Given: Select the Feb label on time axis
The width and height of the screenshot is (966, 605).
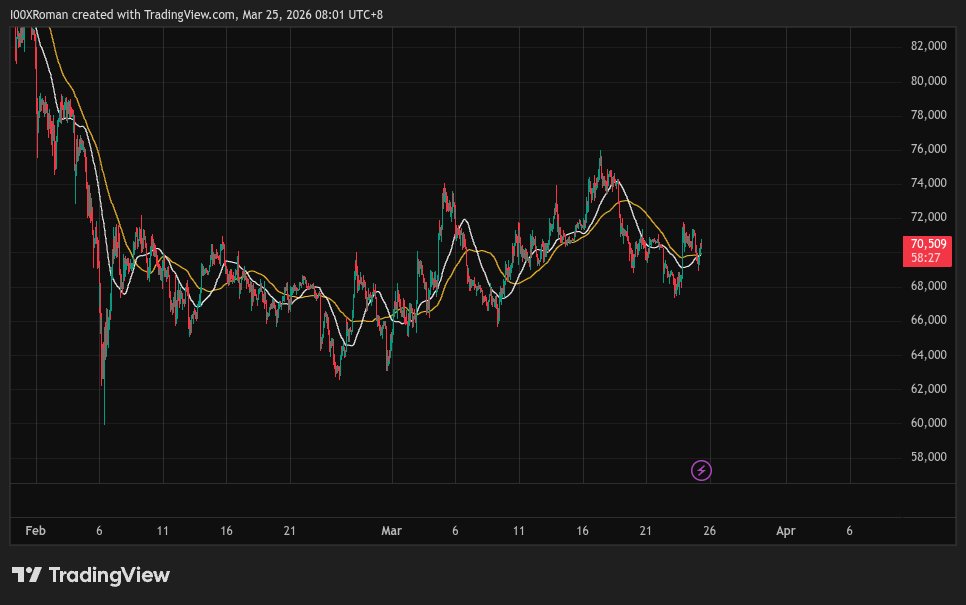Looking at the screenshot, I should [x=35, y=531].
